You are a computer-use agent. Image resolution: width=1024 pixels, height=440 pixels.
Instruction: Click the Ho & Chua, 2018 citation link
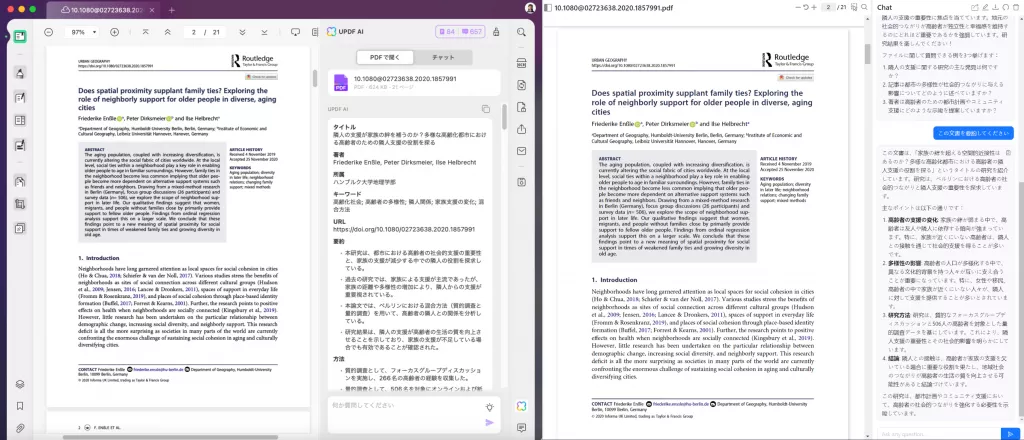pos(99,277)
